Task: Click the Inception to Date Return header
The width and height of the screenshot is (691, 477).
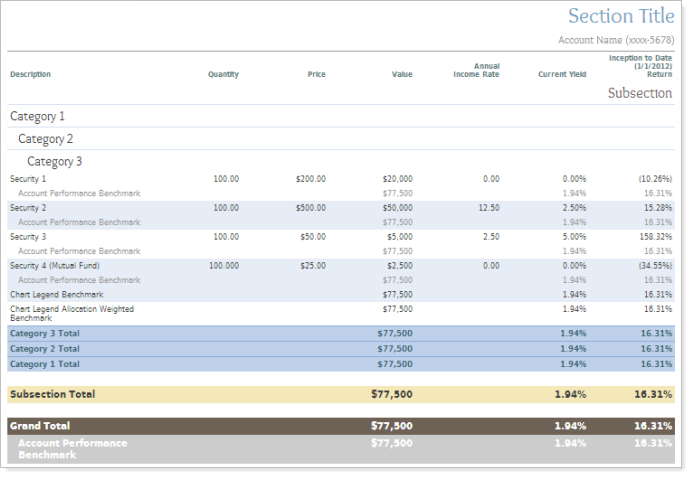Action: [640, 66]
